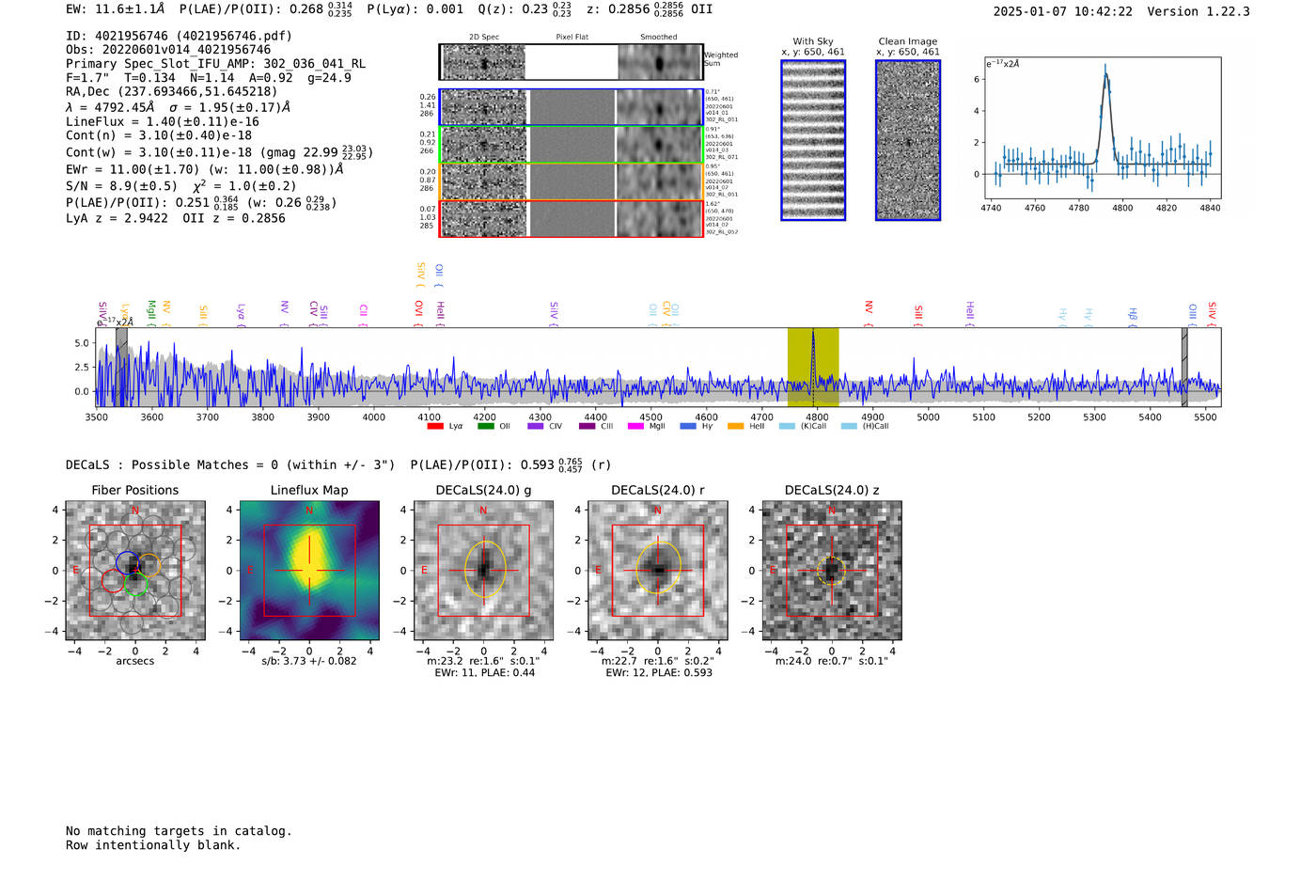
Task: Click the (K)CaII legend swatch
Action: 787,426
